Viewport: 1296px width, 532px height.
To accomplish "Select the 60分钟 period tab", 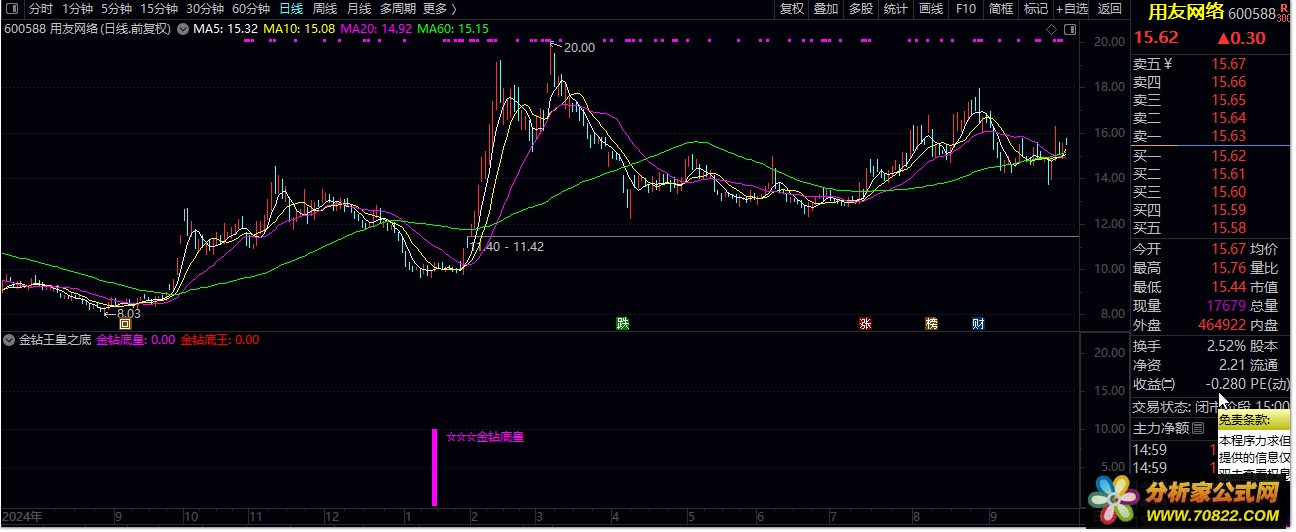I will point(251,9).
